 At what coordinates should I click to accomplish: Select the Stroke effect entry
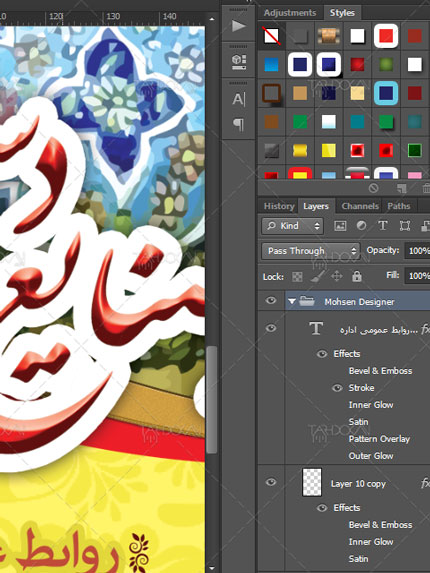[361, 388]
